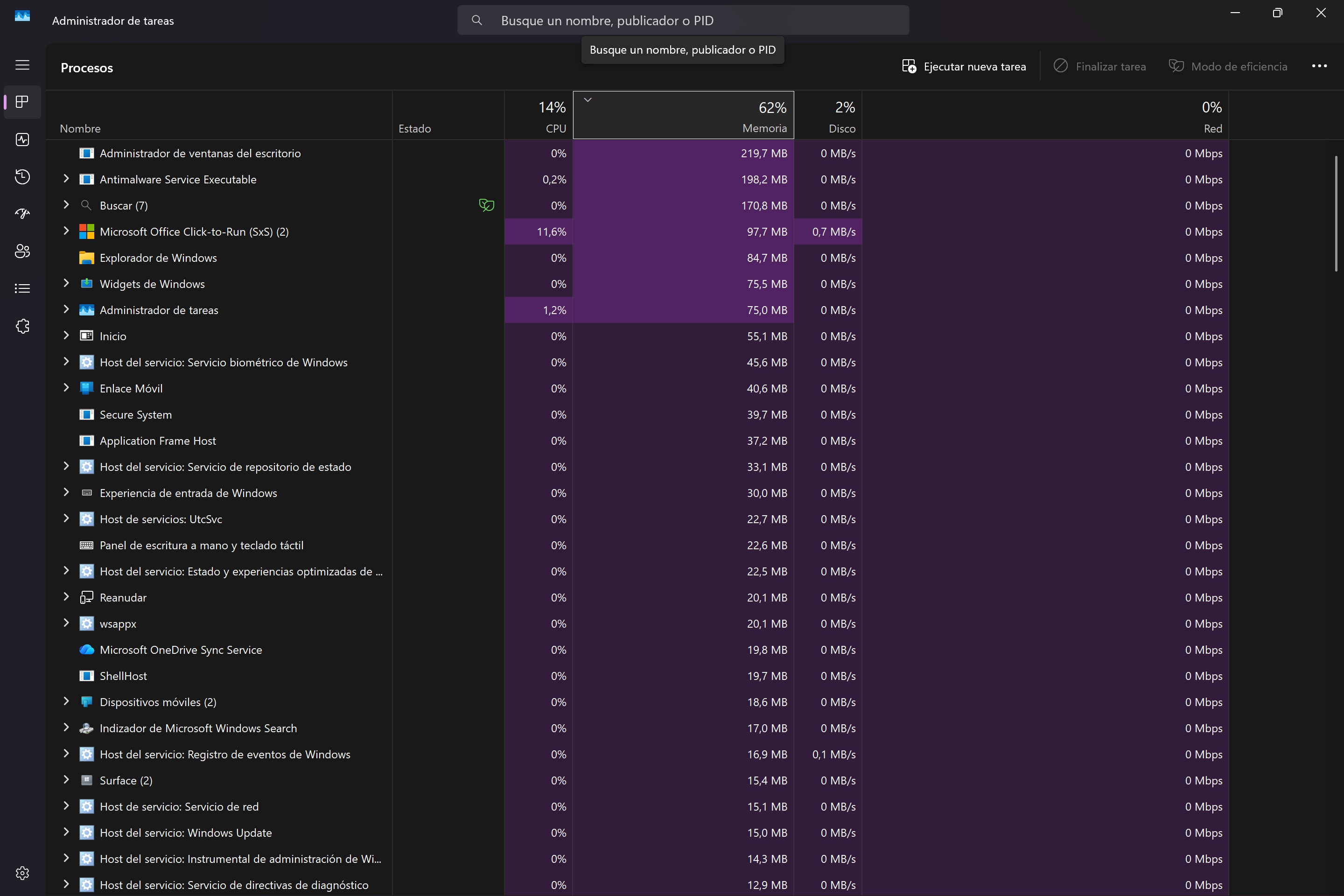The width and height of the screenshot is (1344, 896).
Task: Sort by the CPU column header
Action: click(x=539, y=115)
